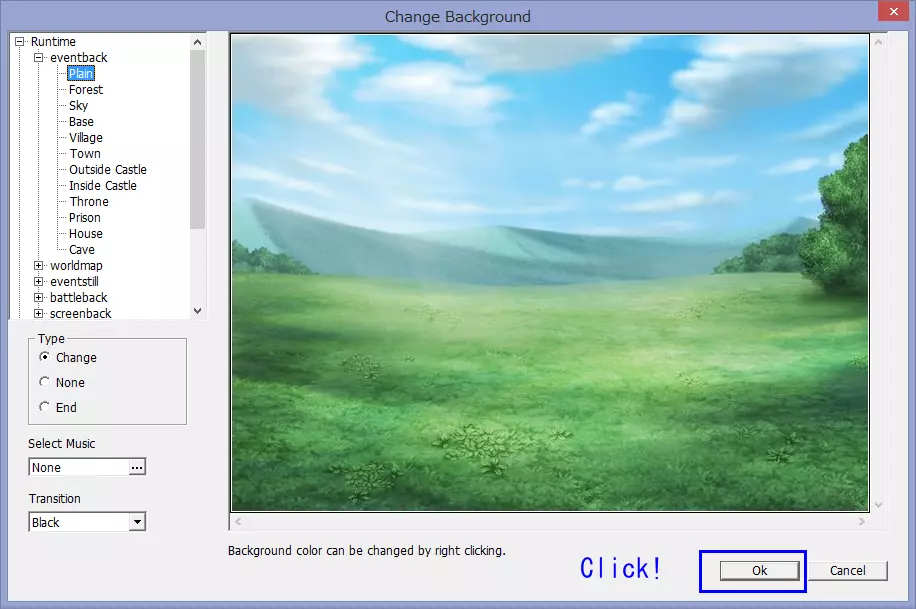Click the worldmap folder label

[x=77, y=265]
